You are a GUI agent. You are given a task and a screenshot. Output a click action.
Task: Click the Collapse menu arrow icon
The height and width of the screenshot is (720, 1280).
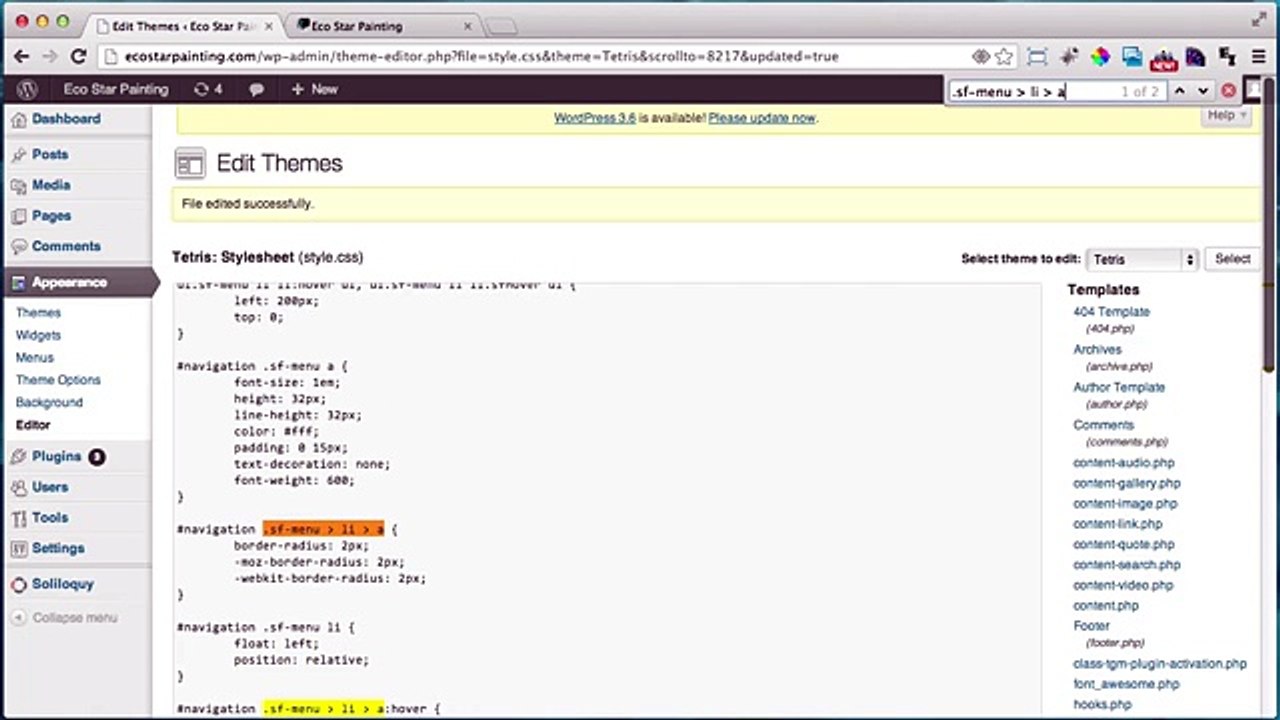point(19,618)
